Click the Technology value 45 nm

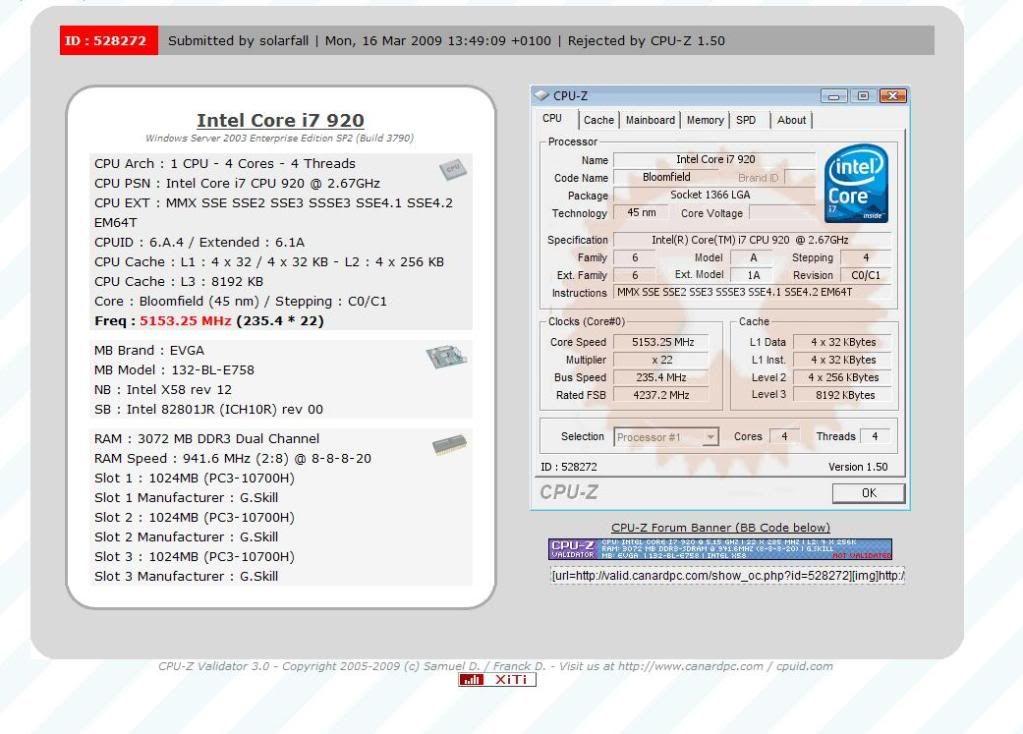[x=641, y=213]
